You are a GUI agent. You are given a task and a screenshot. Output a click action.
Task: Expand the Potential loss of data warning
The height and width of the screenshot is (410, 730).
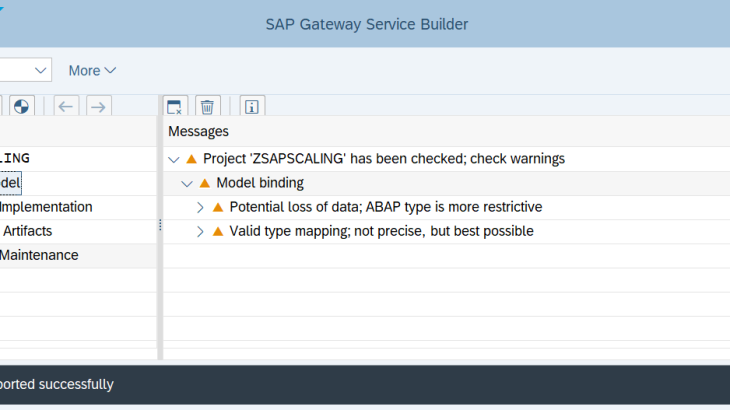(x=200, y=207)
